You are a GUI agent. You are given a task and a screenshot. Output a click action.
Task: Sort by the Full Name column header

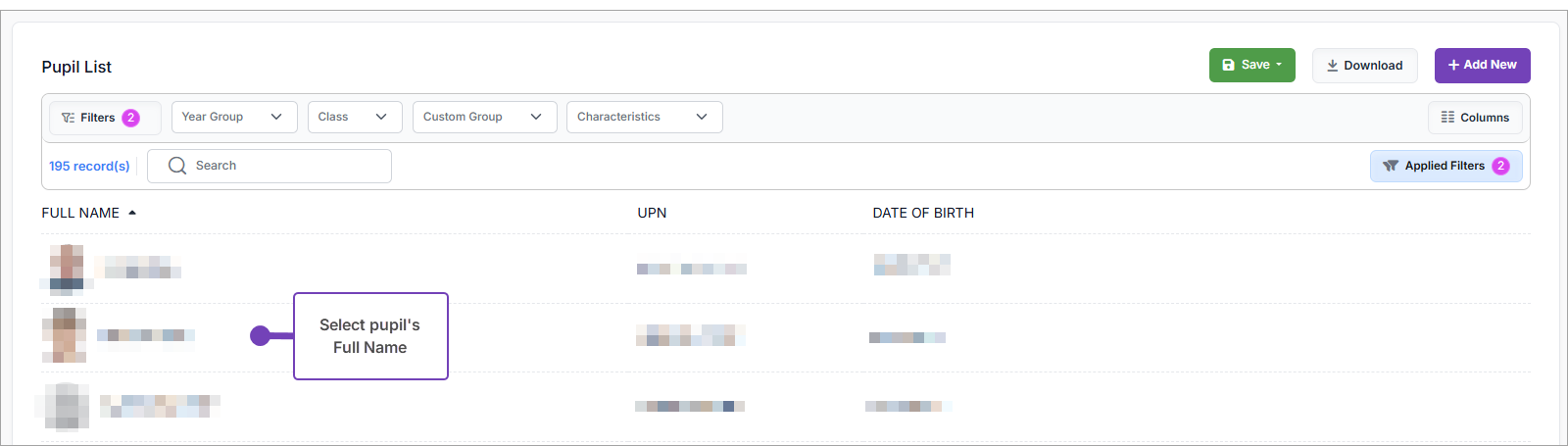(80, 213)
